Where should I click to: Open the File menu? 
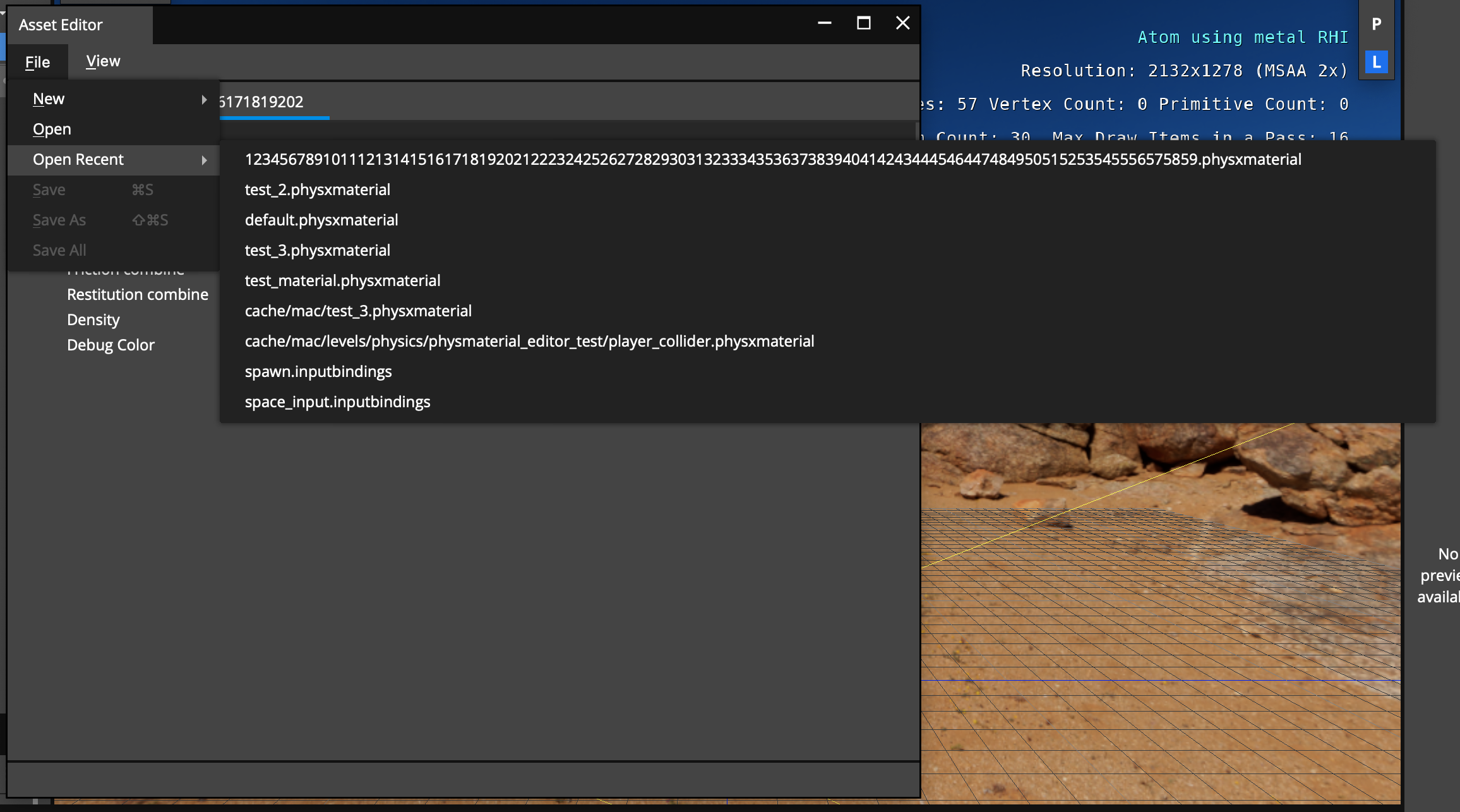37,61
